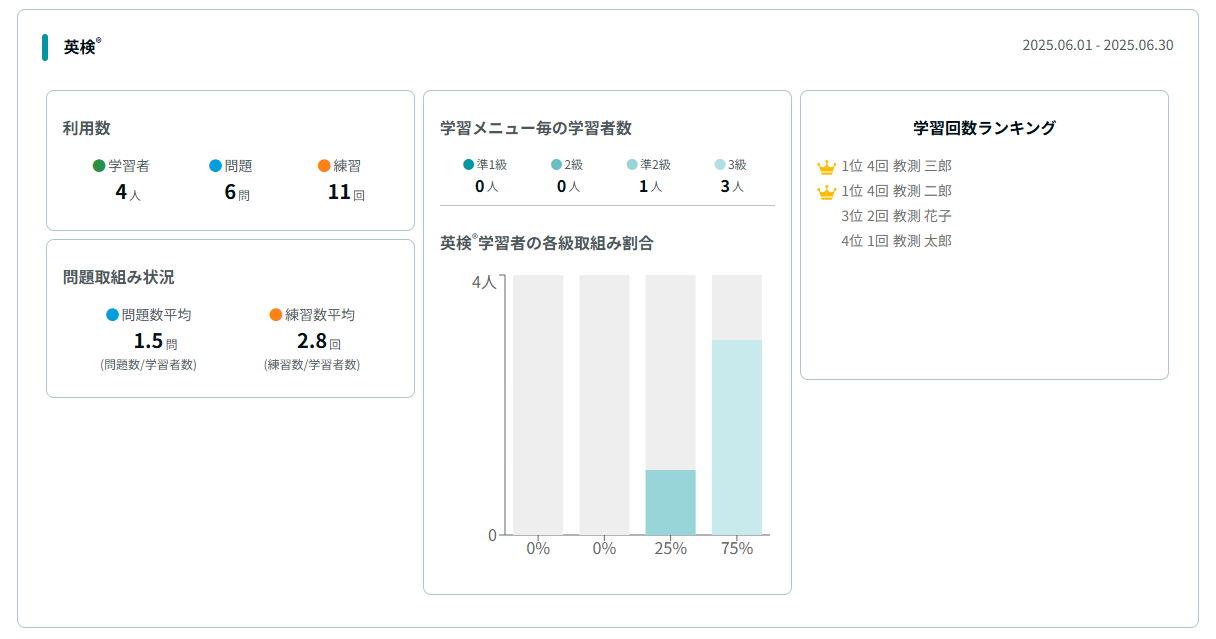Select the 2級 legend dot
Viewport: 1216px width, 639px height.
click(x=556, y=165)
